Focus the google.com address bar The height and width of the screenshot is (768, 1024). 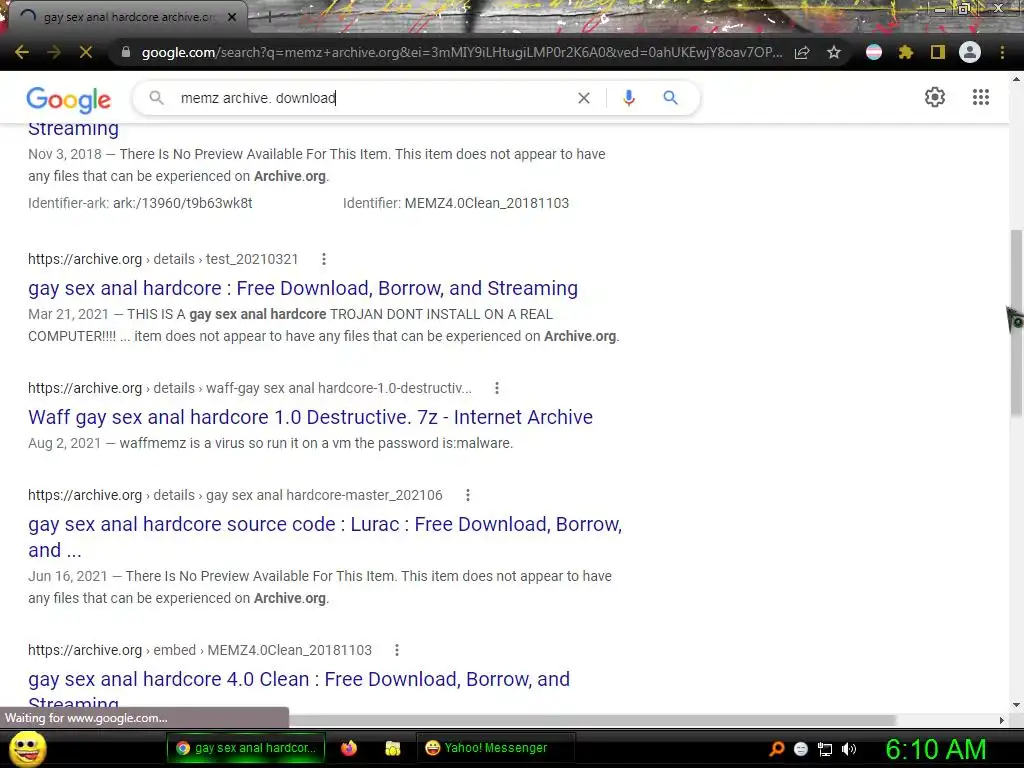461,52
